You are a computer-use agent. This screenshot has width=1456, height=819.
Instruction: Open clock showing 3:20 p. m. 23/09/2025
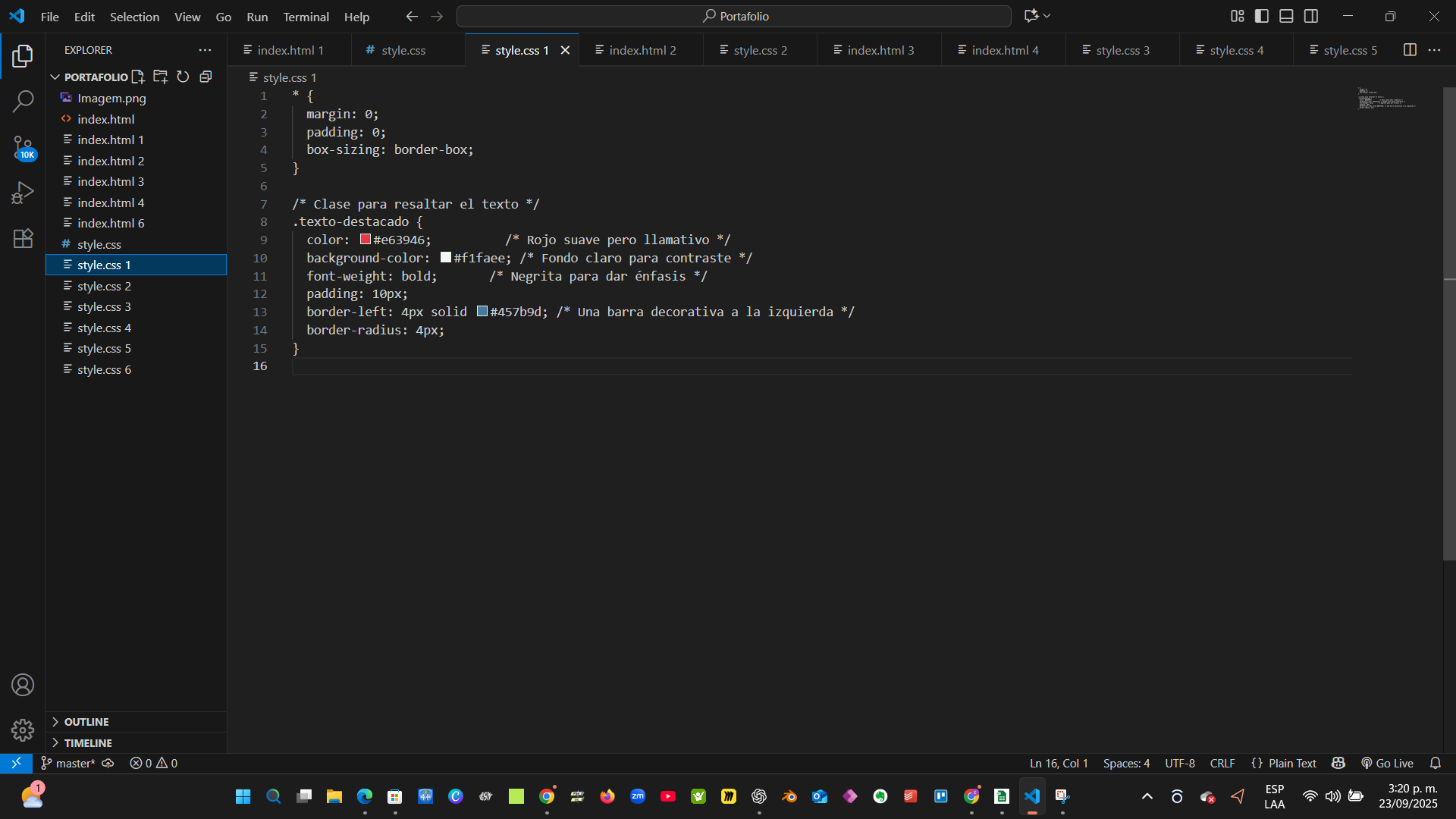tap(1408, 796)
